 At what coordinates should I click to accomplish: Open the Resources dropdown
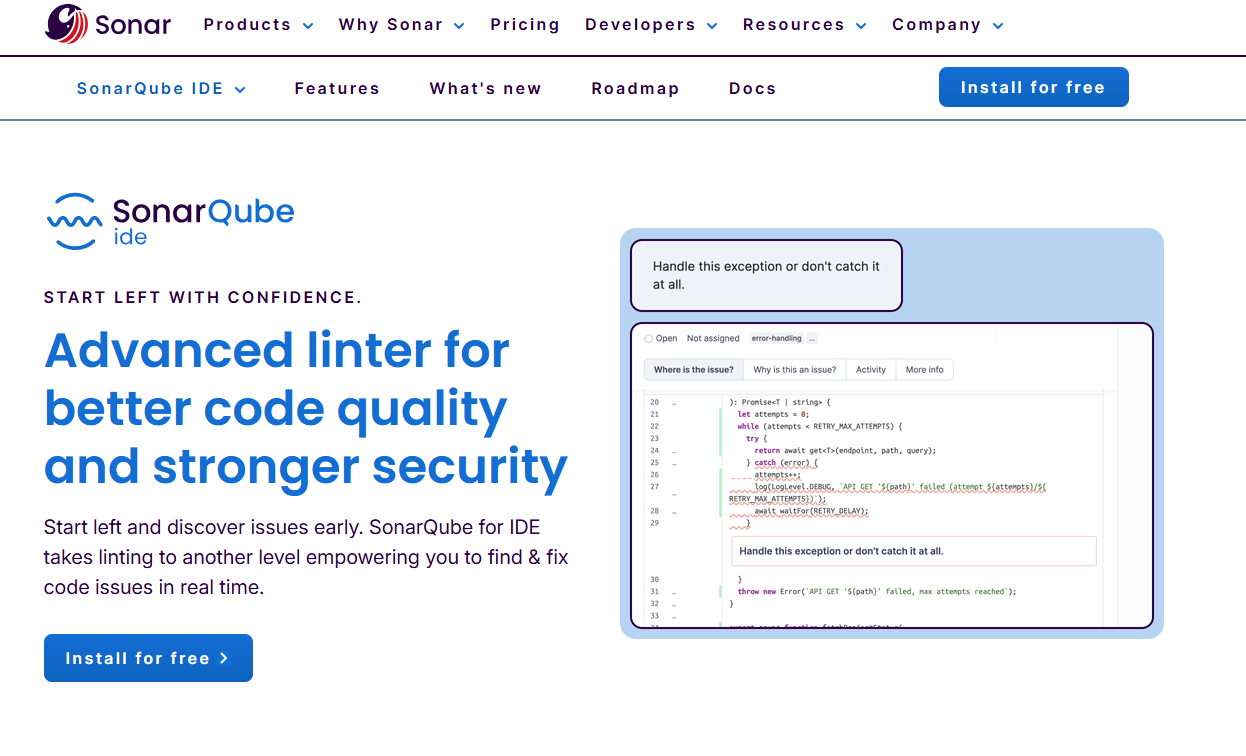point(804,25)
